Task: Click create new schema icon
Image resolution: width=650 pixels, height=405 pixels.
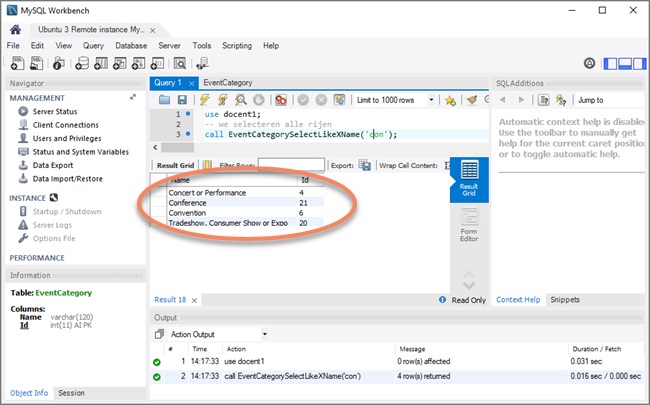Action: click(x=82, y=63)
